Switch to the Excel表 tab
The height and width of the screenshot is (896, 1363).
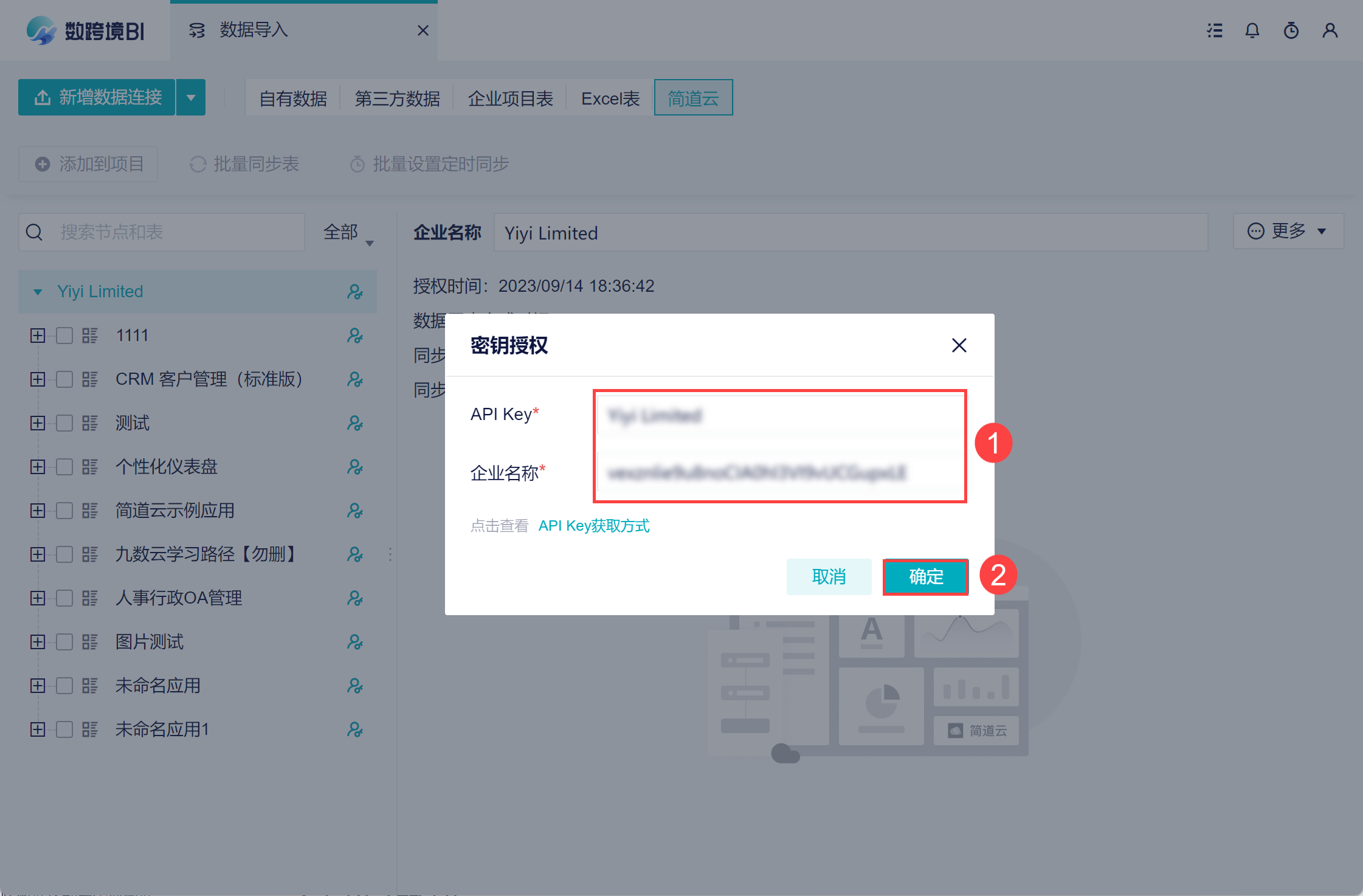tap(610, 98)
